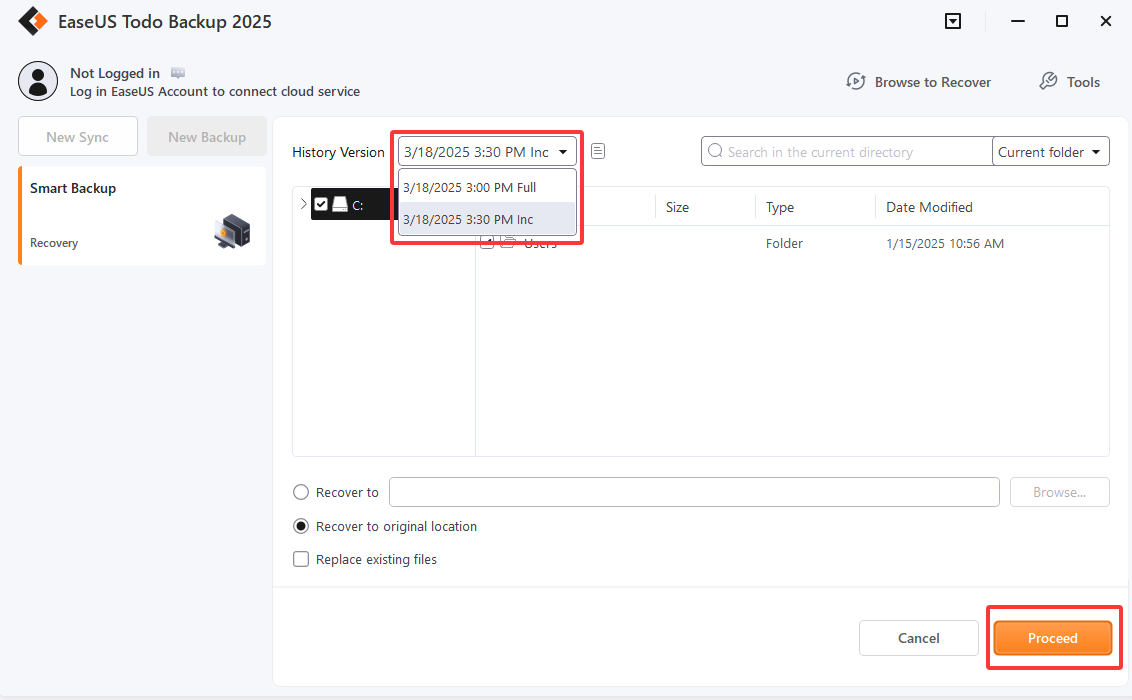Click the Folder type cell
Screen dimensions: 1132x700
coord(784,244)
